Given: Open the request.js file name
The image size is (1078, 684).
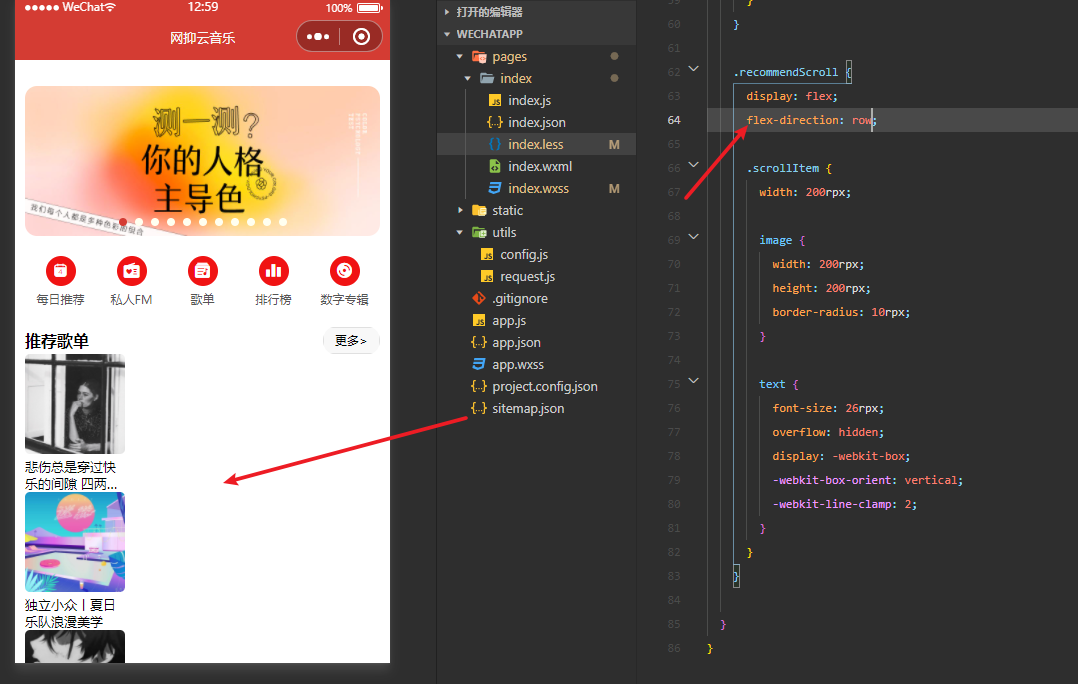Looking at the screenshot, I should pyautogui.click(x=527, y=276).
